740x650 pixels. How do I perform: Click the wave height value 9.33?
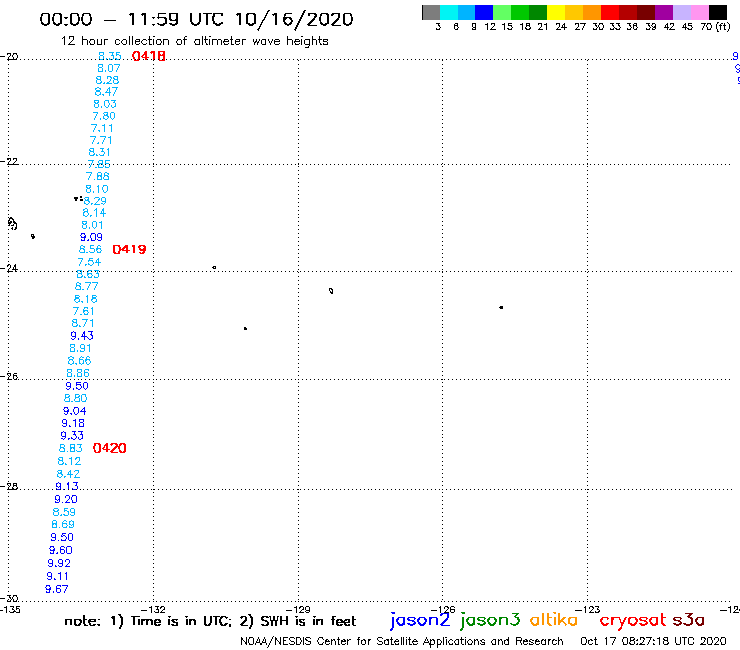(72, 436)
